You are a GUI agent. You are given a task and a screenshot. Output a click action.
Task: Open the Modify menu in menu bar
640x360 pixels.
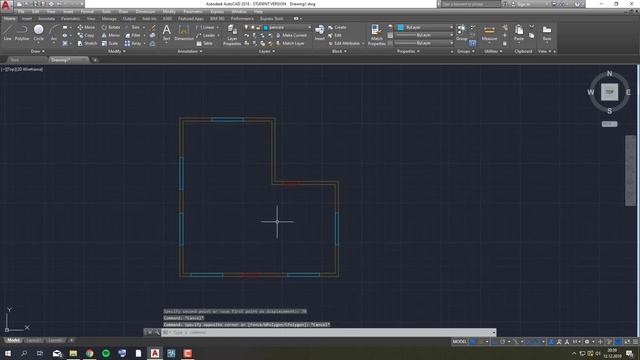coord(169,12)
